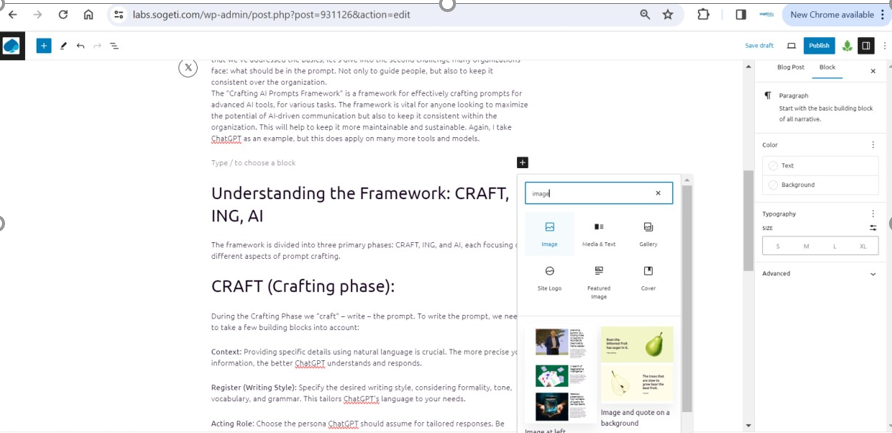The image size is (892, 433).
Task: Open editor options three-dot menu
Action: [x=885, y=46]
